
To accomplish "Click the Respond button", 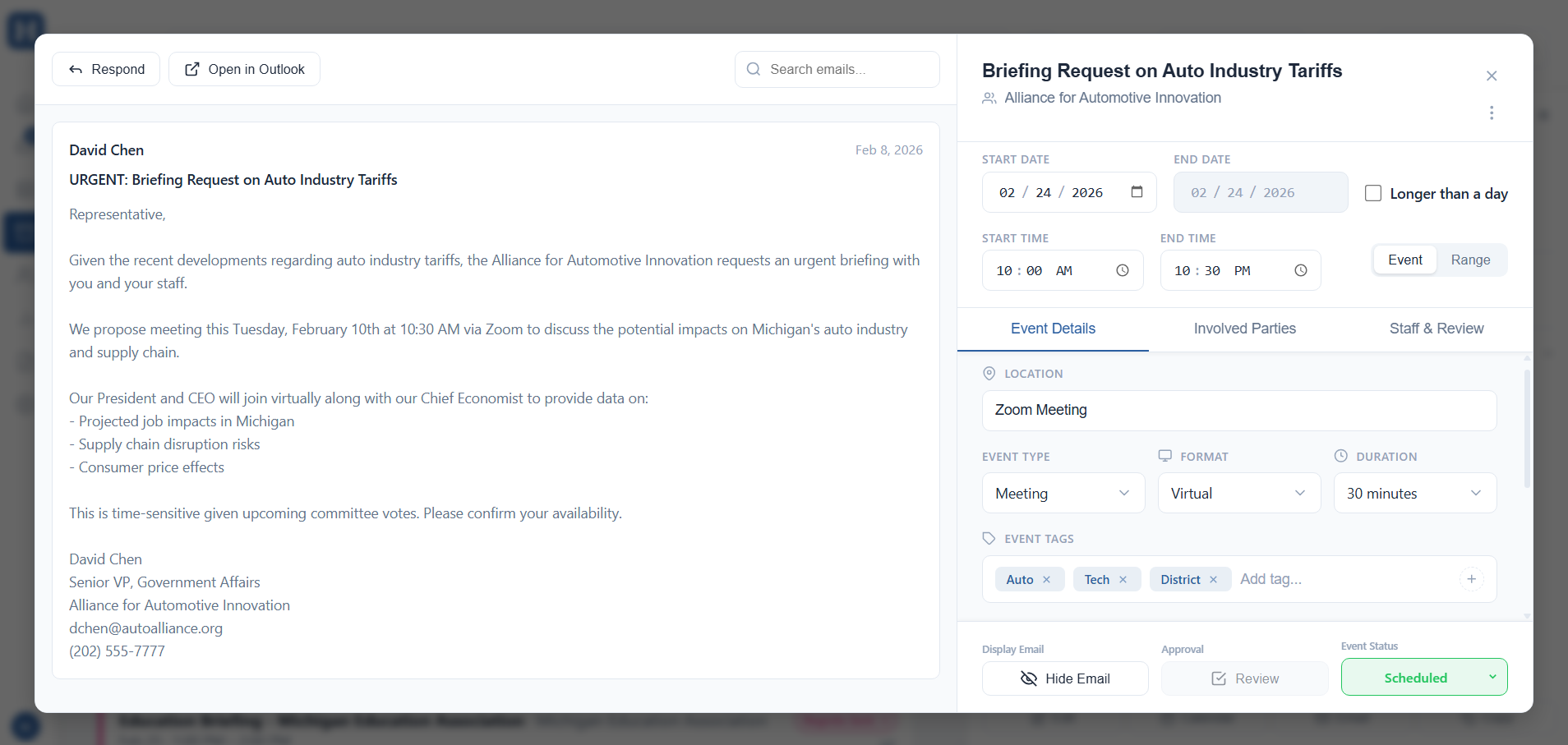I will coord(106,69).
